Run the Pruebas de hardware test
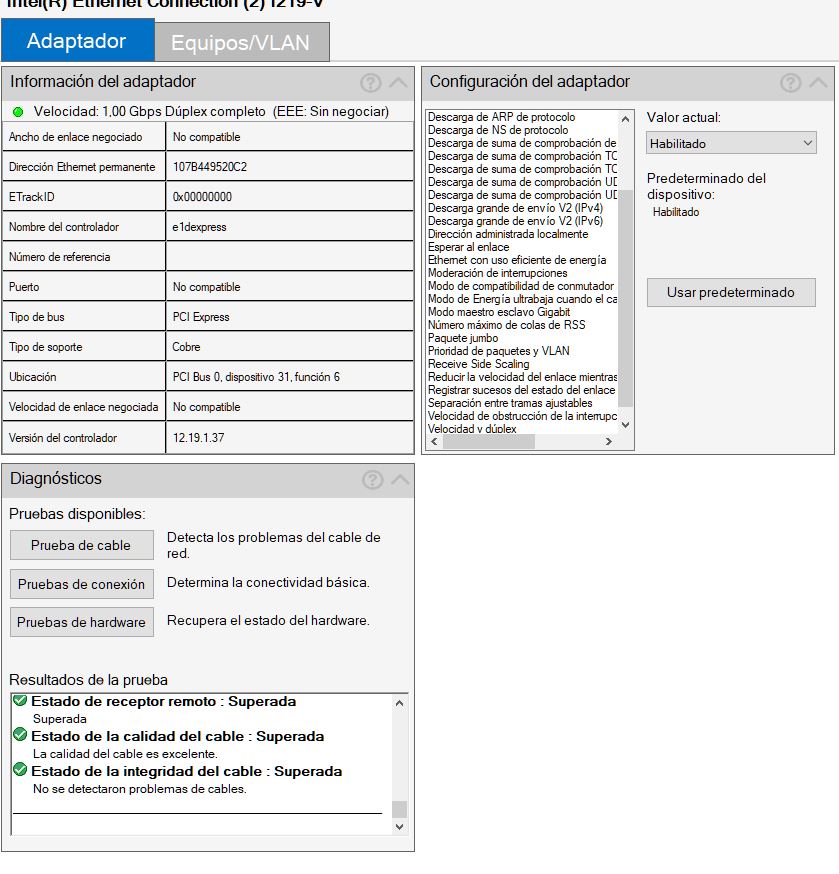839x874 pixels. tap(81, 622)
